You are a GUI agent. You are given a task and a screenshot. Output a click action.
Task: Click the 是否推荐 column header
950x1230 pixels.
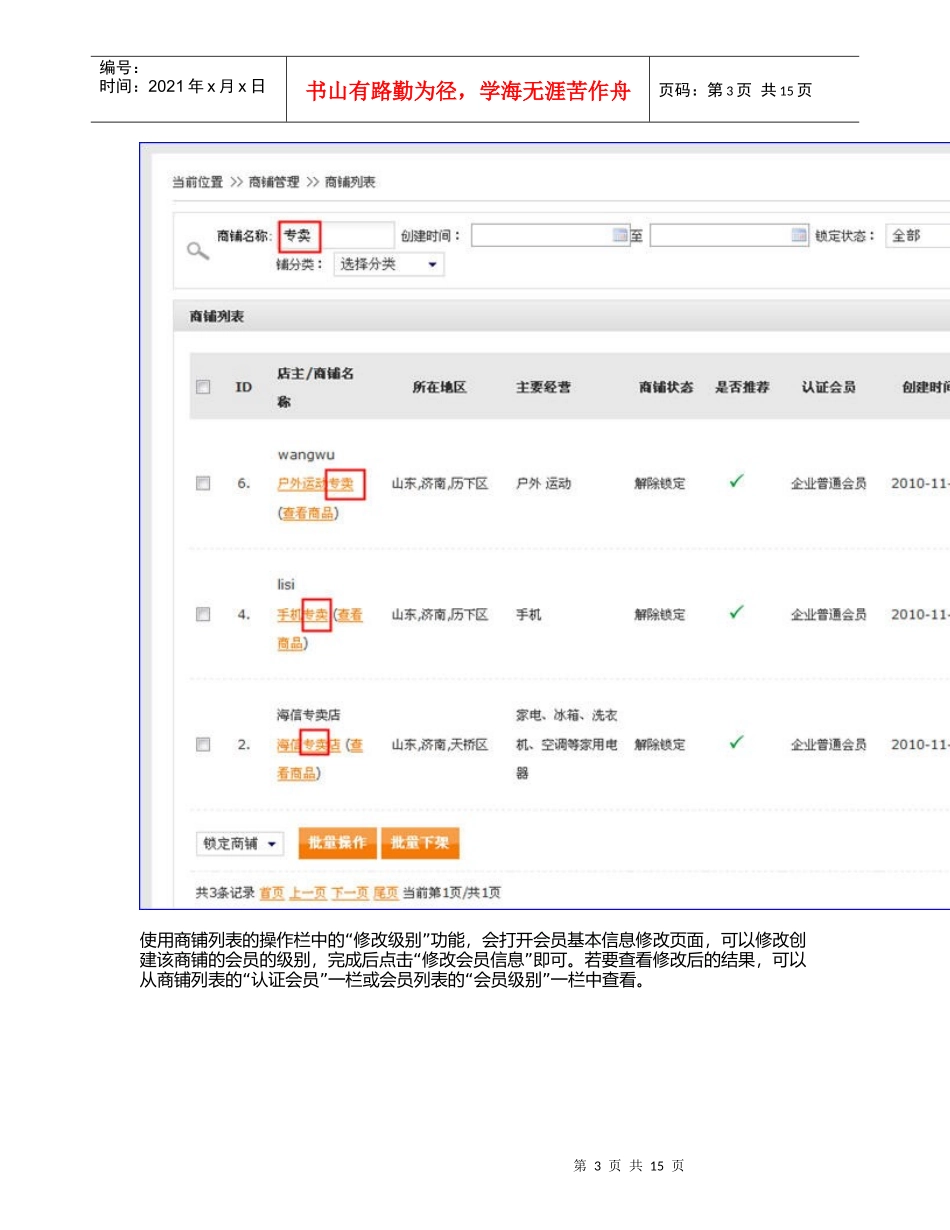click(x=742, y=387)
